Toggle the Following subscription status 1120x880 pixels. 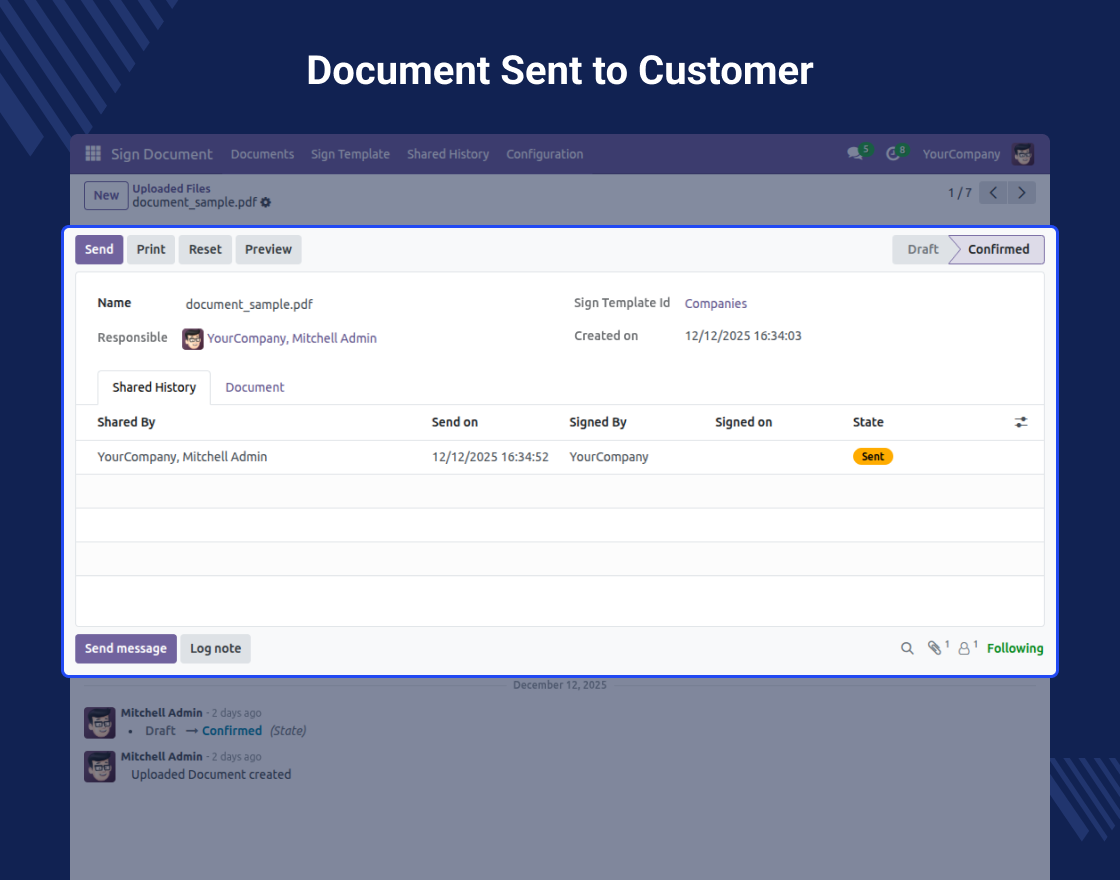(x=1014, y=649)
